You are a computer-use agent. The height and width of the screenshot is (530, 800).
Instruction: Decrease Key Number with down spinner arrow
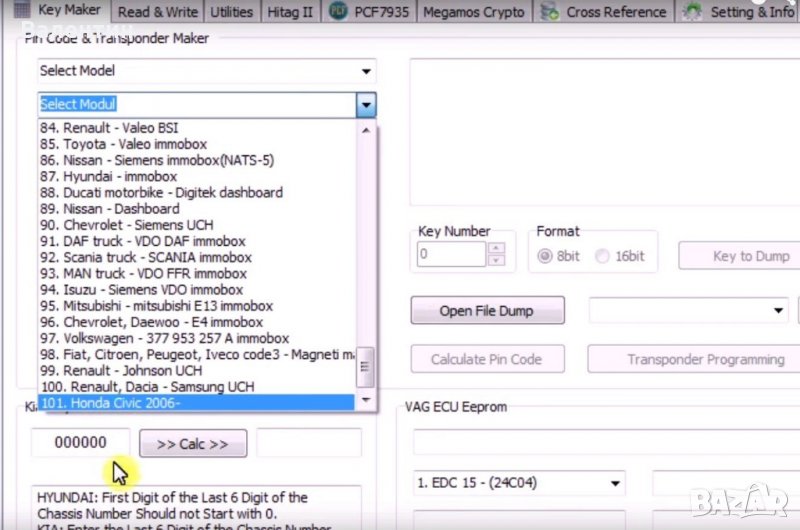coord(497,261)
